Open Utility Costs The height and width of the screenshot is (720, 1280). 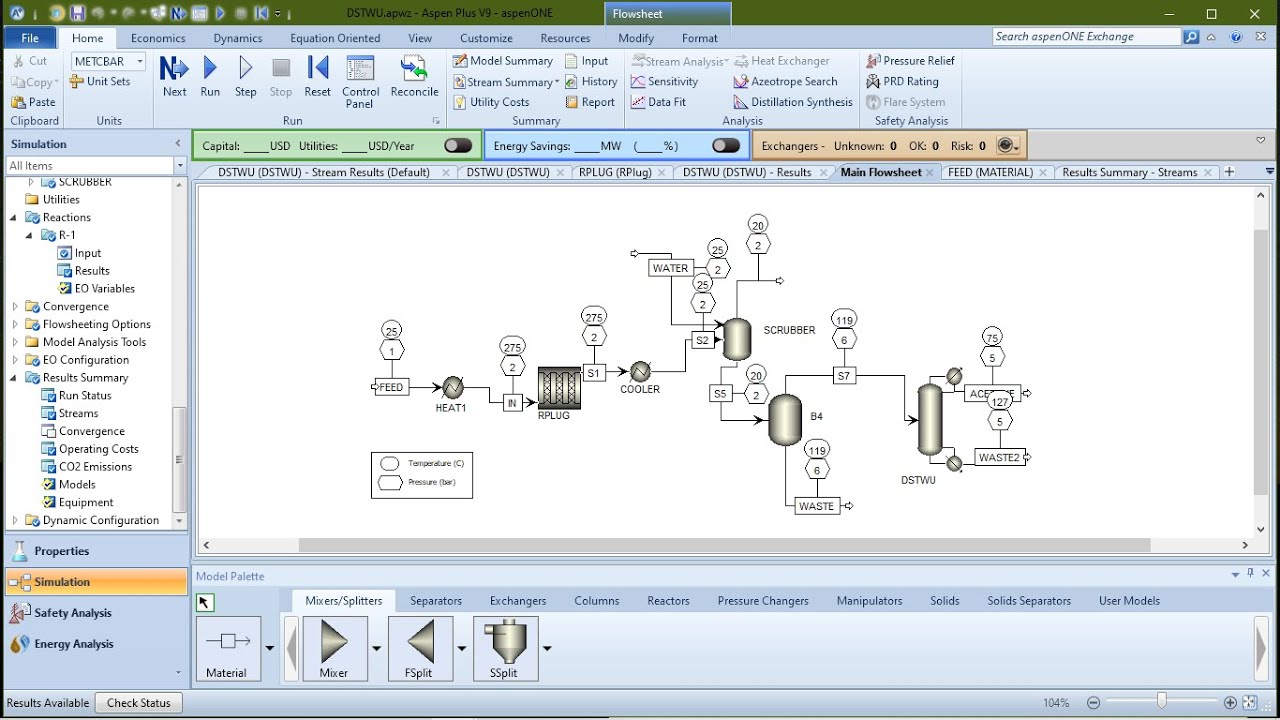tap(491, 102)
